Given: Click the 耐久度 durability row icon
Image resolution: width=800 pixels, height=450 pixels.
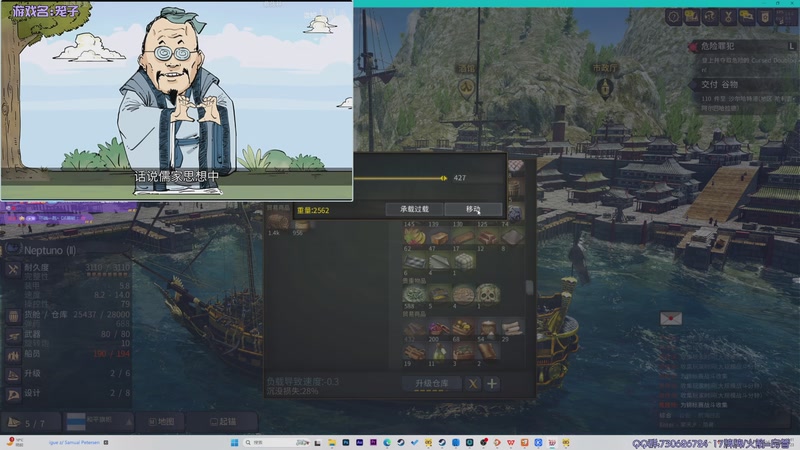Looking at the screenshot, I should coord(13,269).
